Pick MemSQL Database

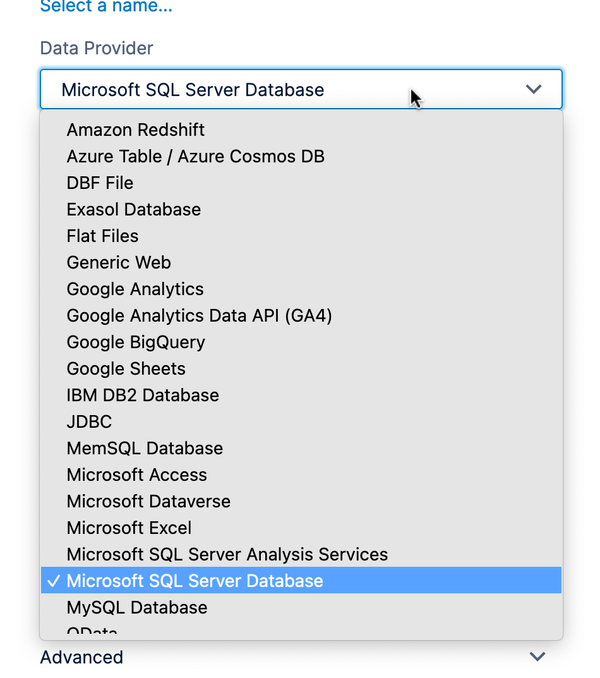click(301, 448)
